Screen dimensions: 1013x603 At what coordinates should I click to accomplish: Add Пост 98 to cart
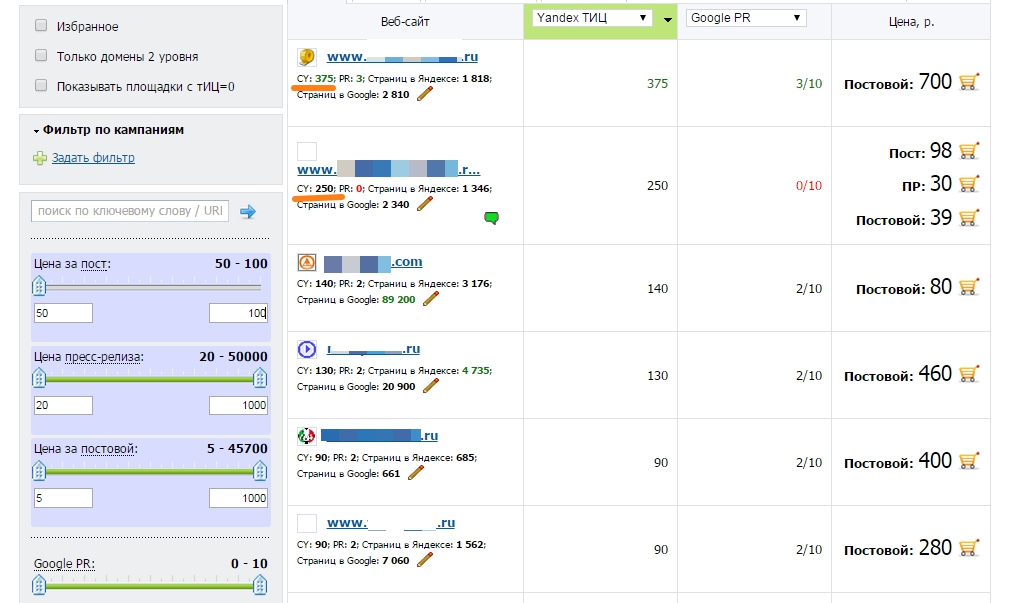click(x=968, y=151)
